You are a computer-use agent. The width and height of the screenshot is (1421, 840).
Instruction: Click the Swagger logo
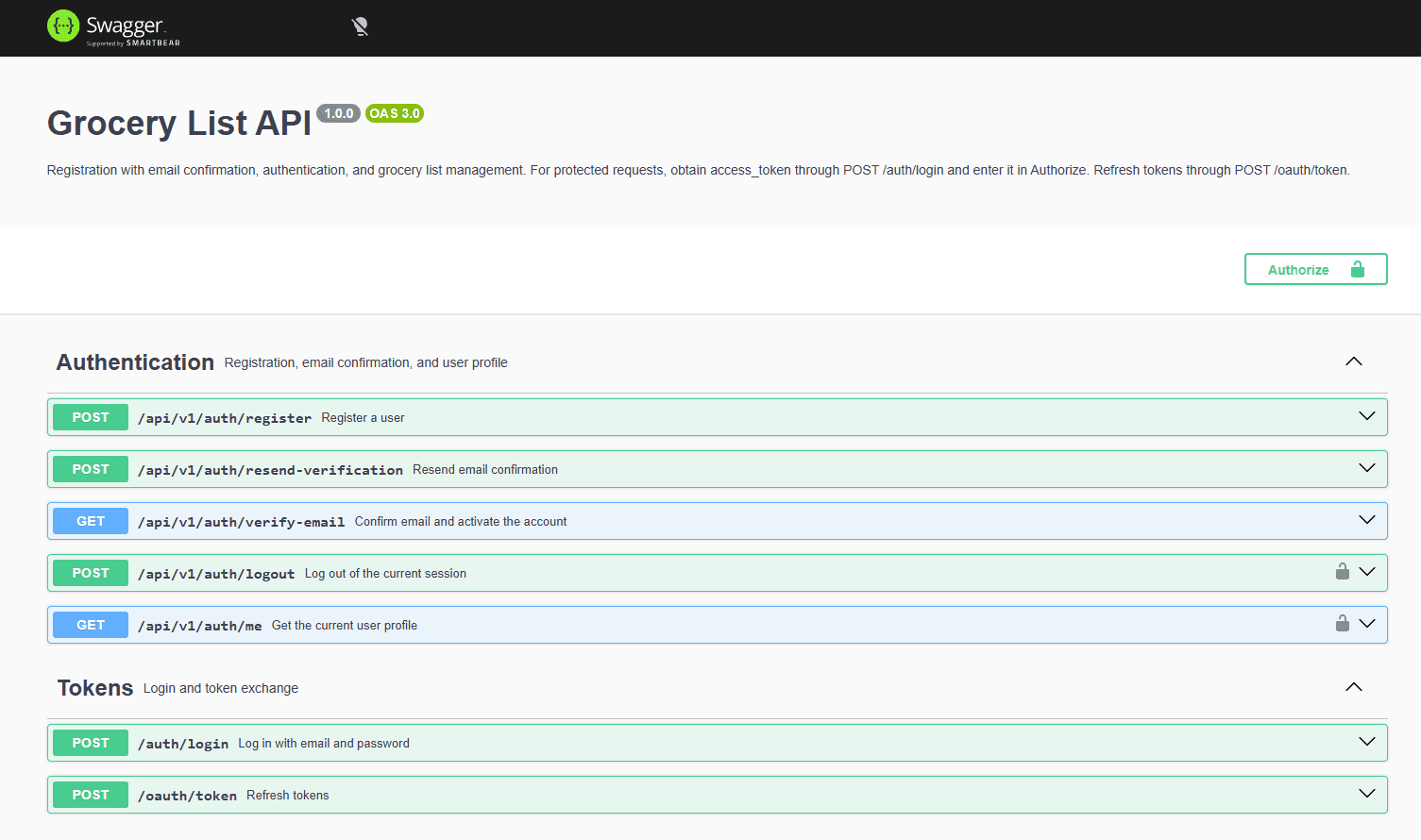113,27
